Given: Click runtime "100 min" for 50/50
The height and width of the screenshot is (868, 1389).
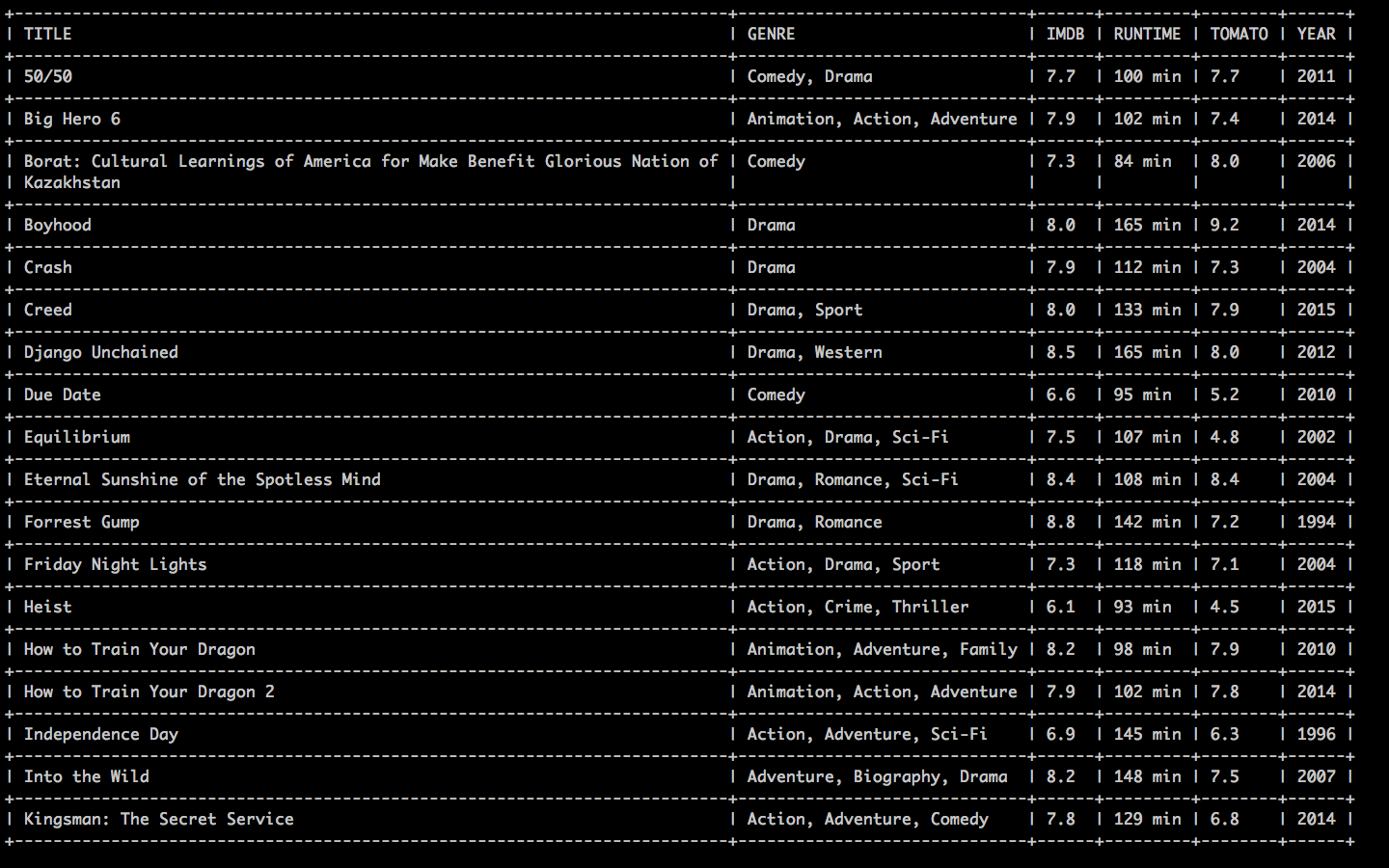Looking at the screenshot, I should 1148,76.
